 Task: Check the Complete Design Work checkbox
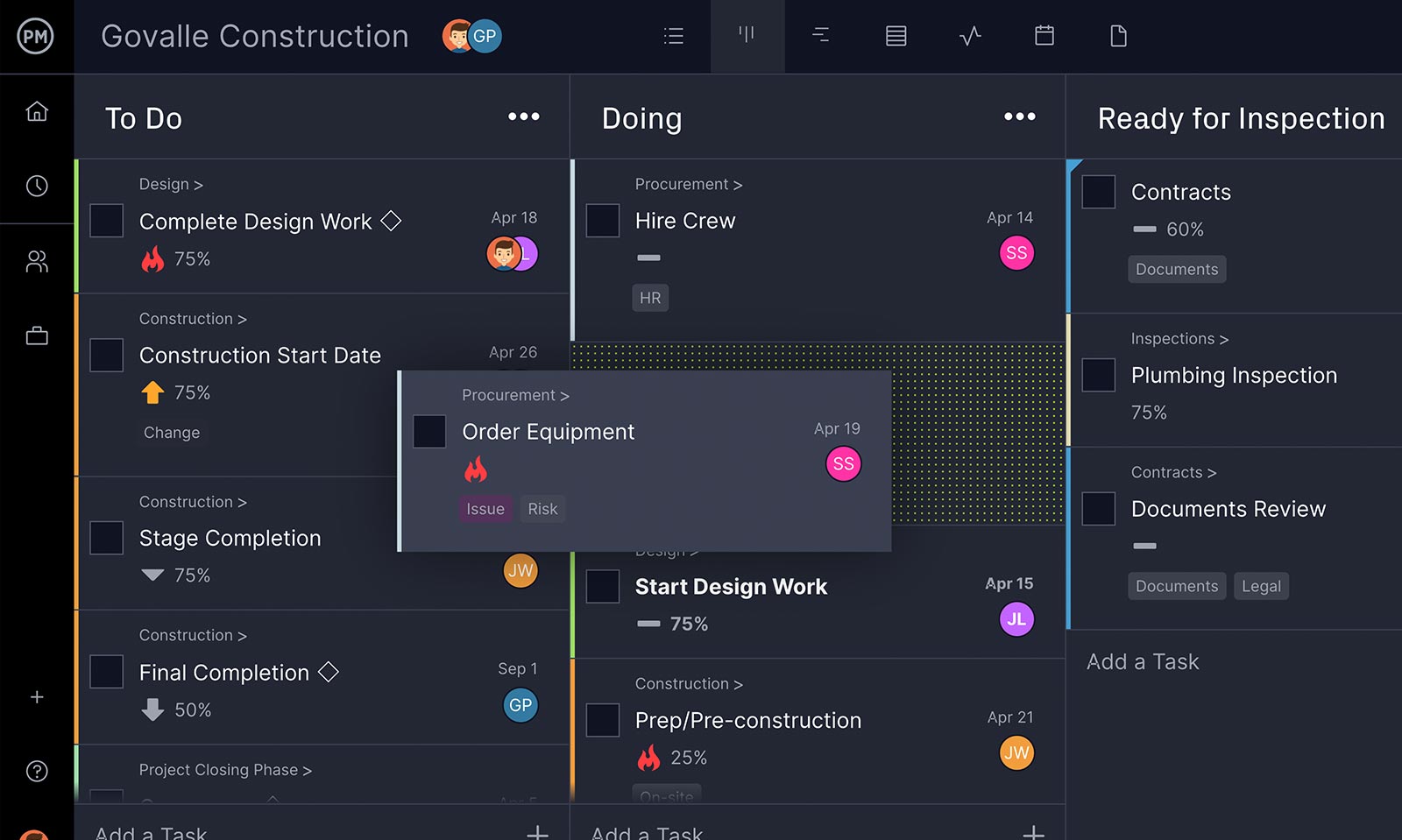tap(106, 221)
